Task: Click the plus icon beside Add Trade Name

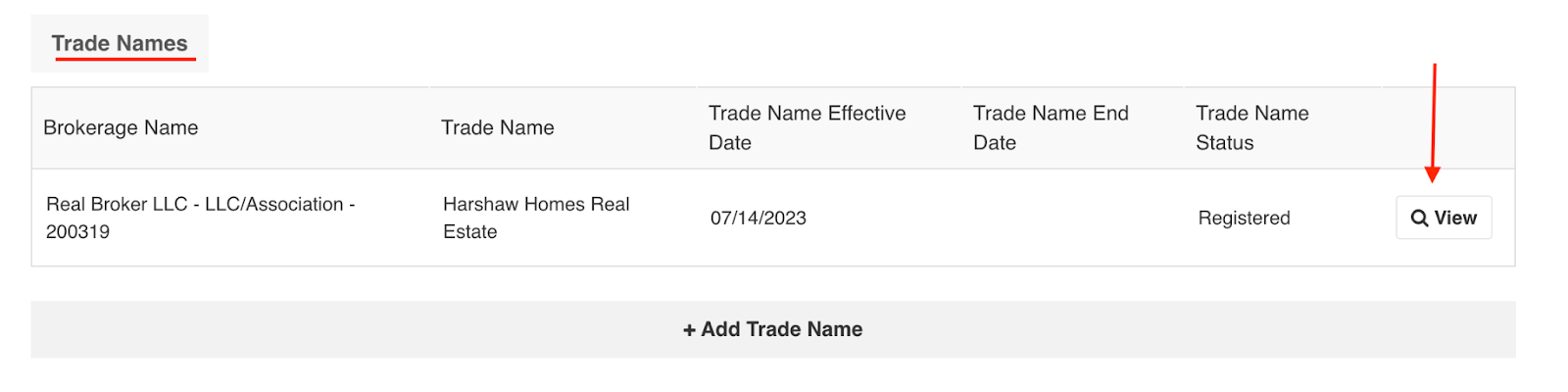Action: coord(689,330)
